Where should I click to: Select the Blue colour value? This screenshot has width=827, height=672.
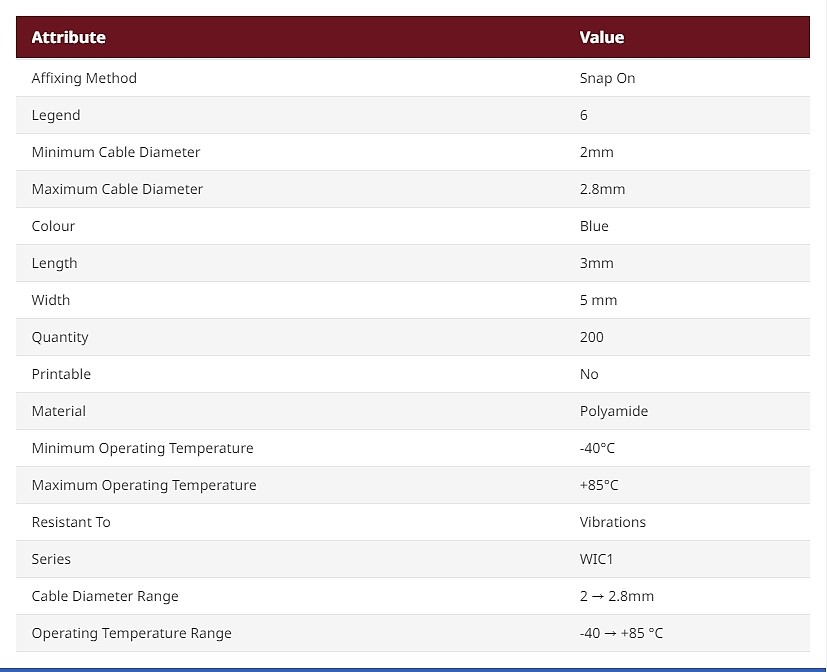[x=594, y=226]
